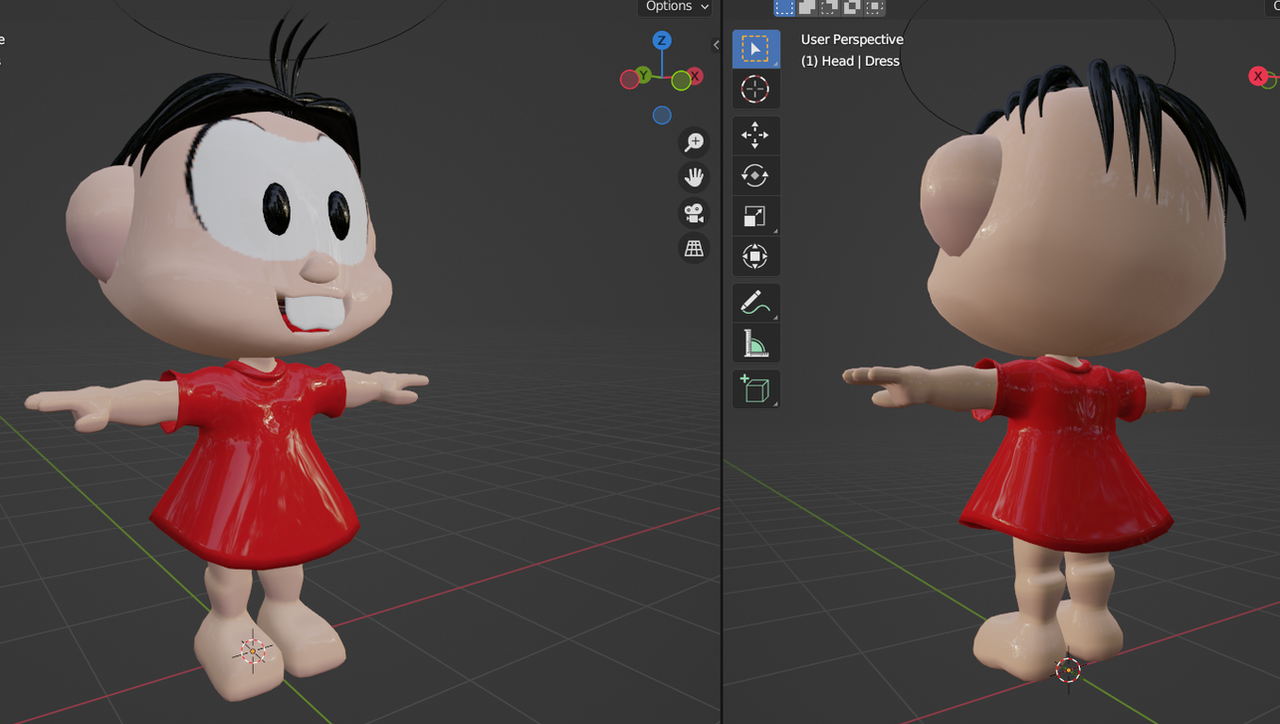Click the blue Z axis gizmo ball
The height and width of the screenshot is (724, 1280).
click(x=662, y=41)
